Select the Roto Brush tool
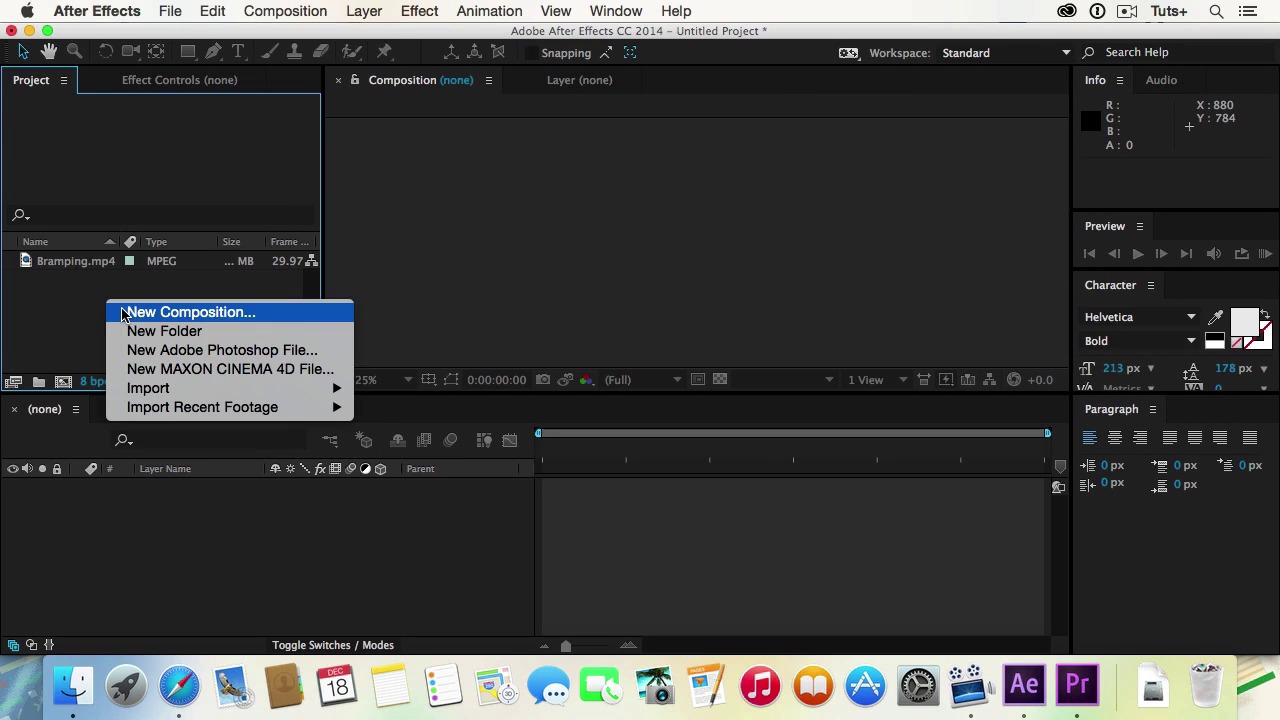Viewport: 1280px width, 720px height. pos(352,52)
